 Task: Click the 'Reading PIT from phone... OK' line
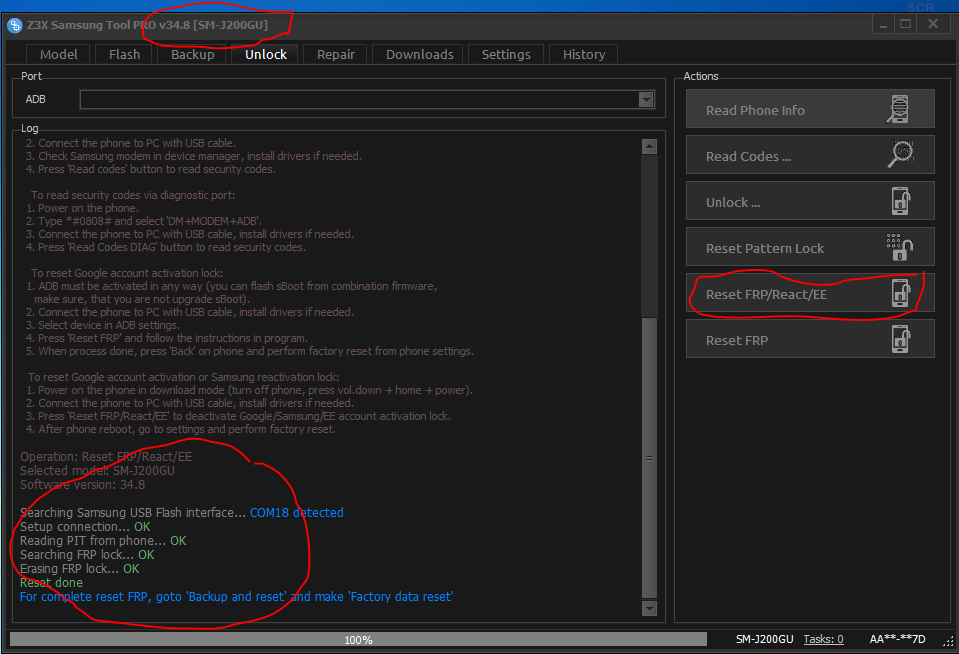click(103, 540)
